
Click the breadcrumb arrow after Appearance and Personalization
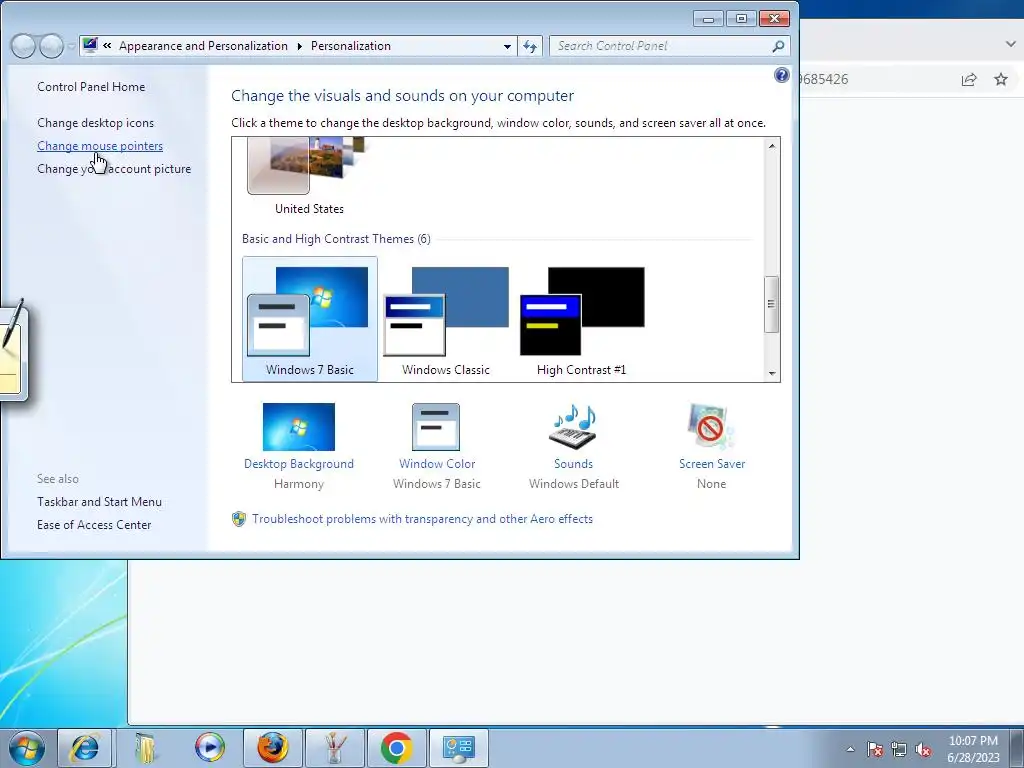click(299, 46)
